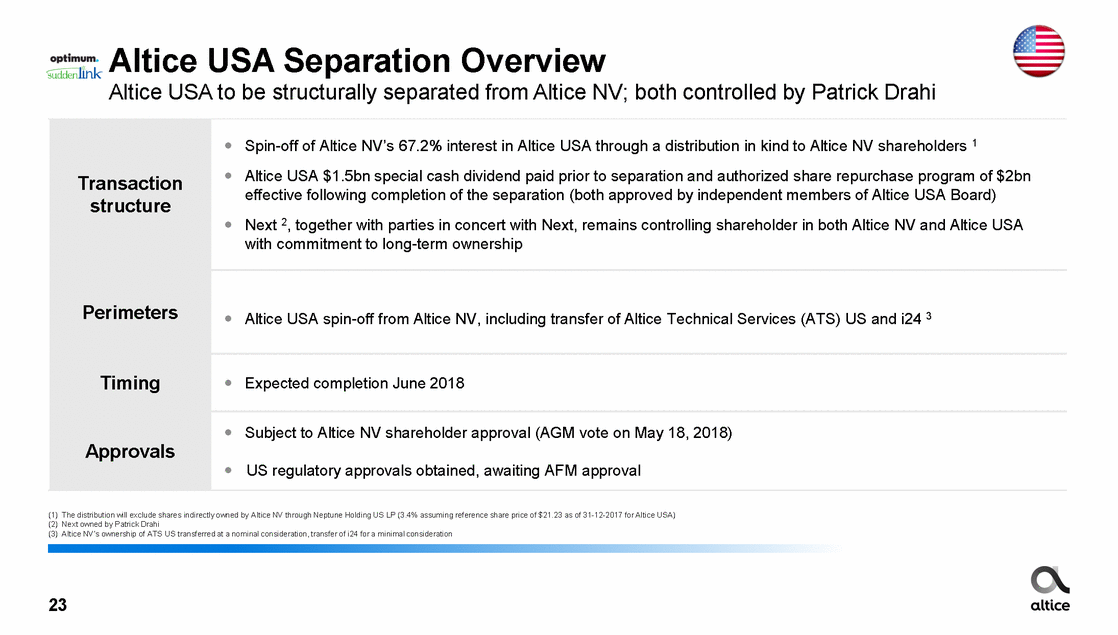Click the Suddenlink logo

pyautogui.click(x=74, y=74)
